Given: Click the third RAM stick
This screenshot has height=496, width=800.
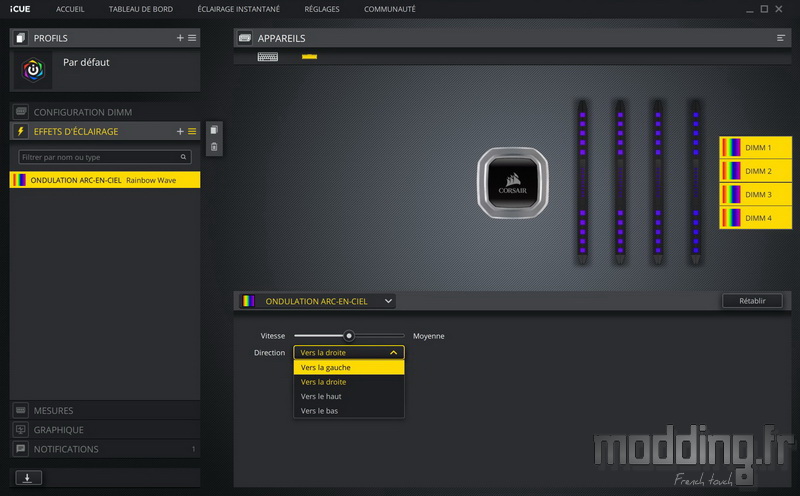Looking at the screenshot, I should [x=658, y=182].
